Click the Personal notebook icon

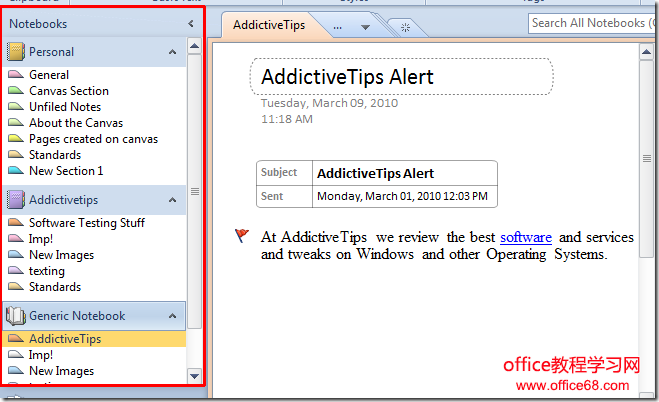coord(16,52)
